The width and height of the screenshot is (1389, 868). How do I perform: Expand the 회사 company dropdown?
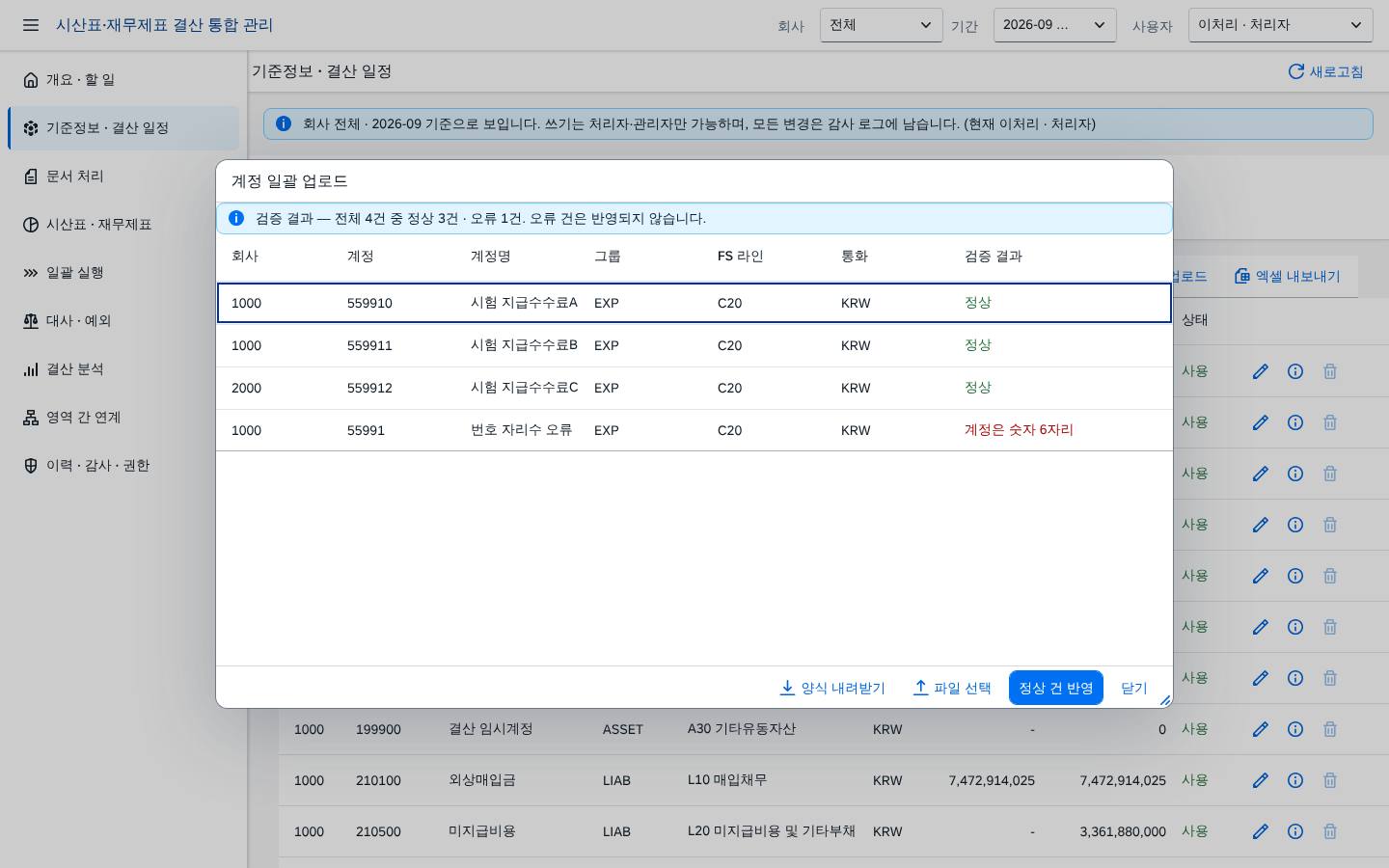click(881, 25)
